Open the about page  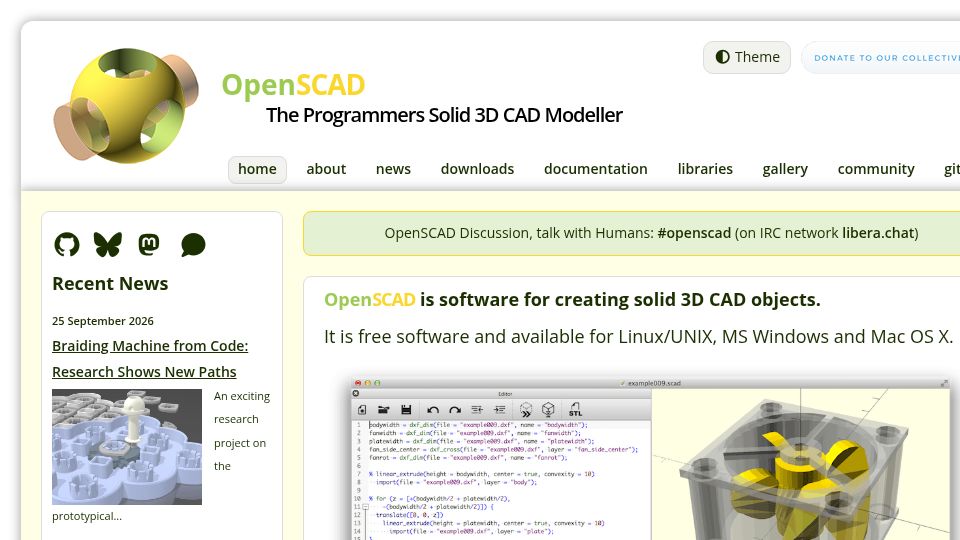[x=326, y=169]
